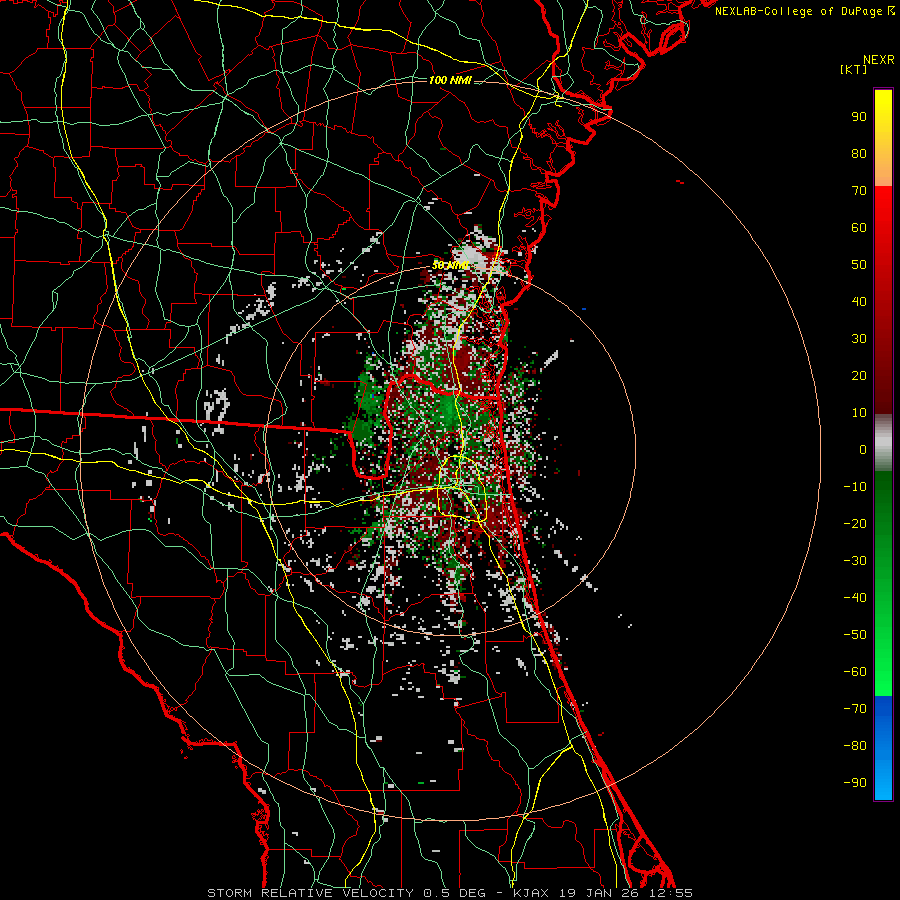
Task: Click the -40 value on the velocity scale
Action: click(855, 598)
